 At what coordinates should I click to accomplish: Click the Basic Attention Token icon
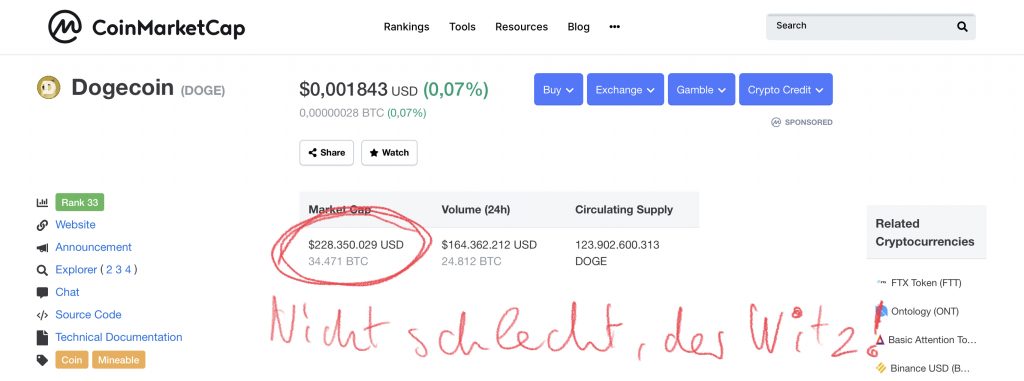[881, 340]
